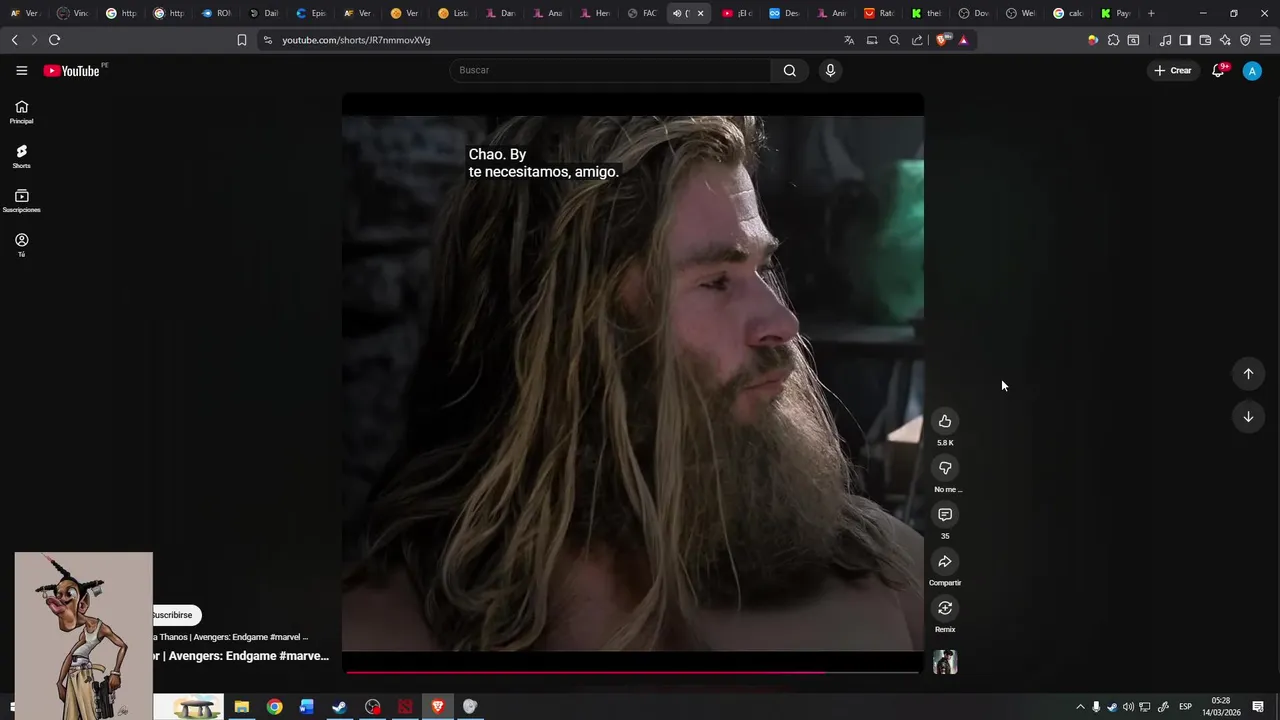Image resolution: width=1280 pixels, height=720 pixels.
Task: Open the sound thumbnail below Remix
Action: click(945, 662)
